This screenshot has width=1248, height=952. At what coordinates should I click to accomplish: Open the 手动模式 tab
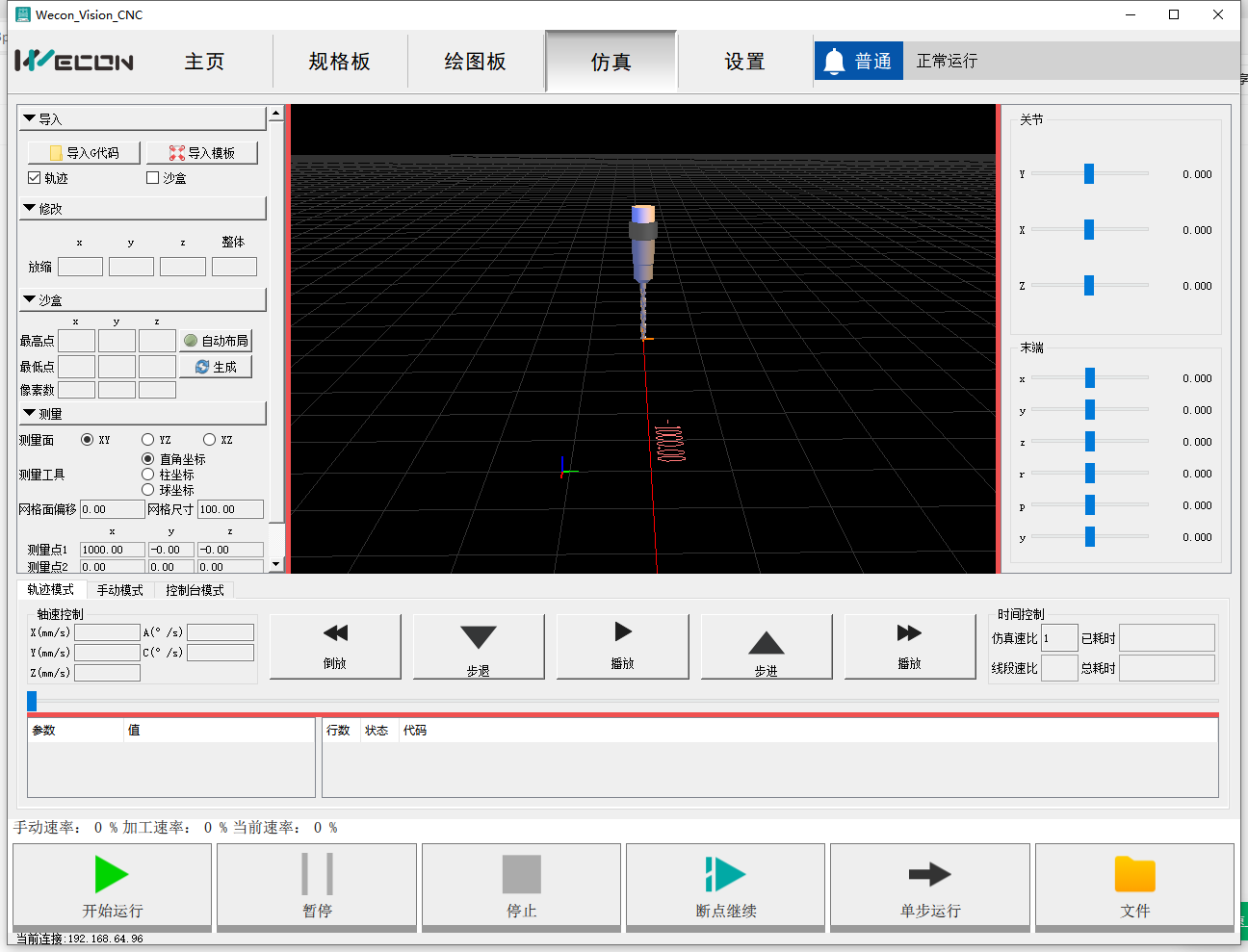[119, 590]
